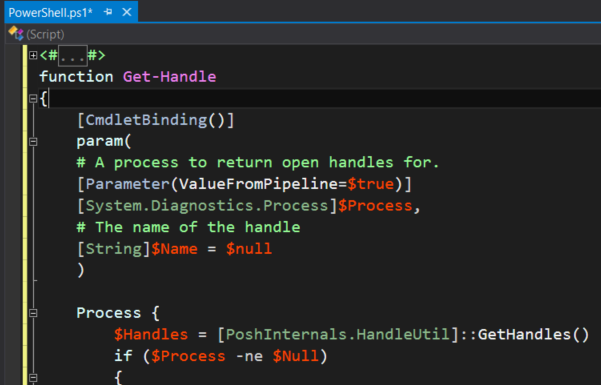Click the script icon beside (Script)
The width and height of the screenshot is (601, 385).
coord(16,33)
